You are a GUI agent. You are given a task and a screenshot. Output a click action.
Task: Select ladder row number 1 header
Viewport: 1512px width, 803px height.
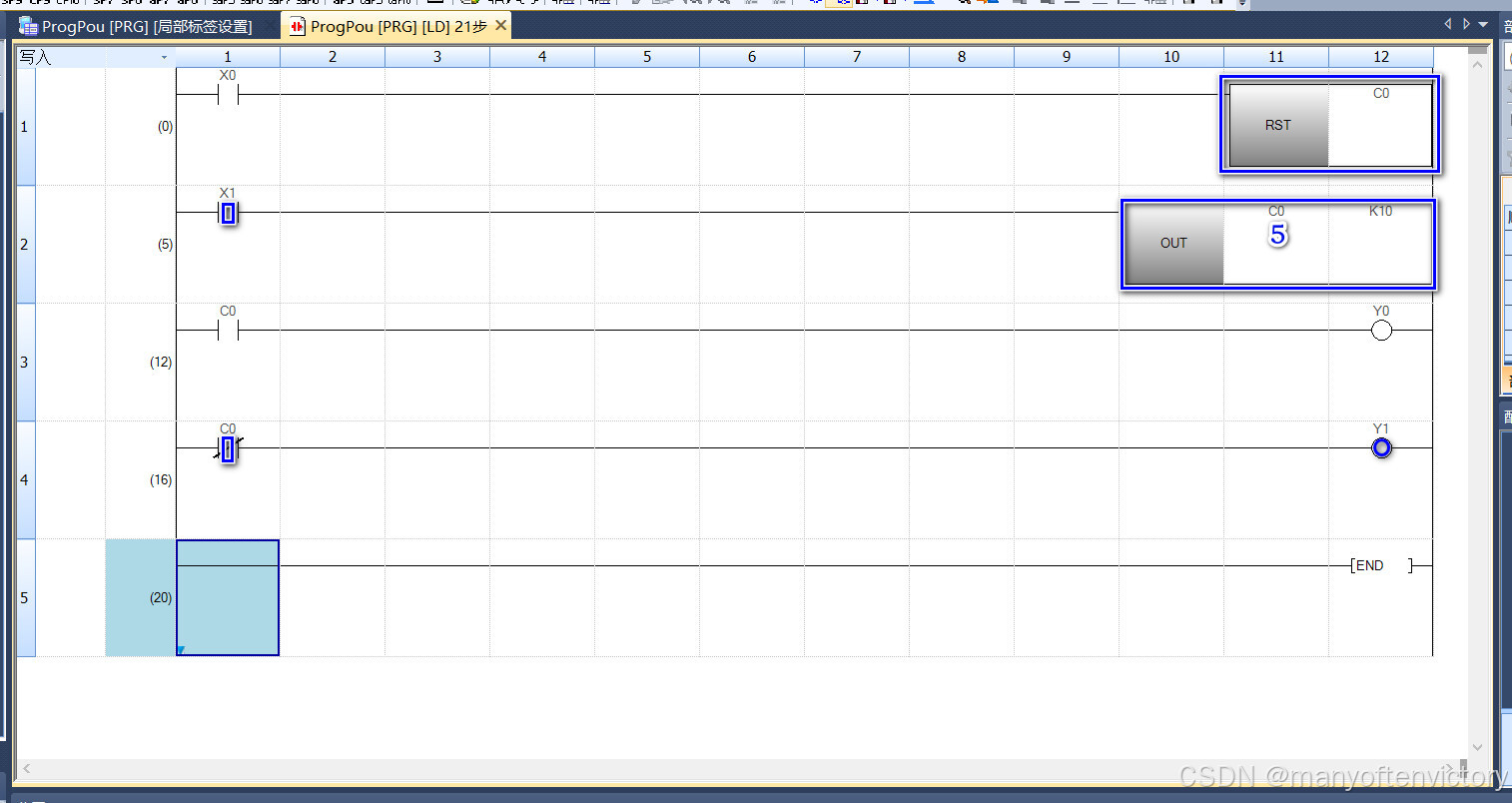25,127
